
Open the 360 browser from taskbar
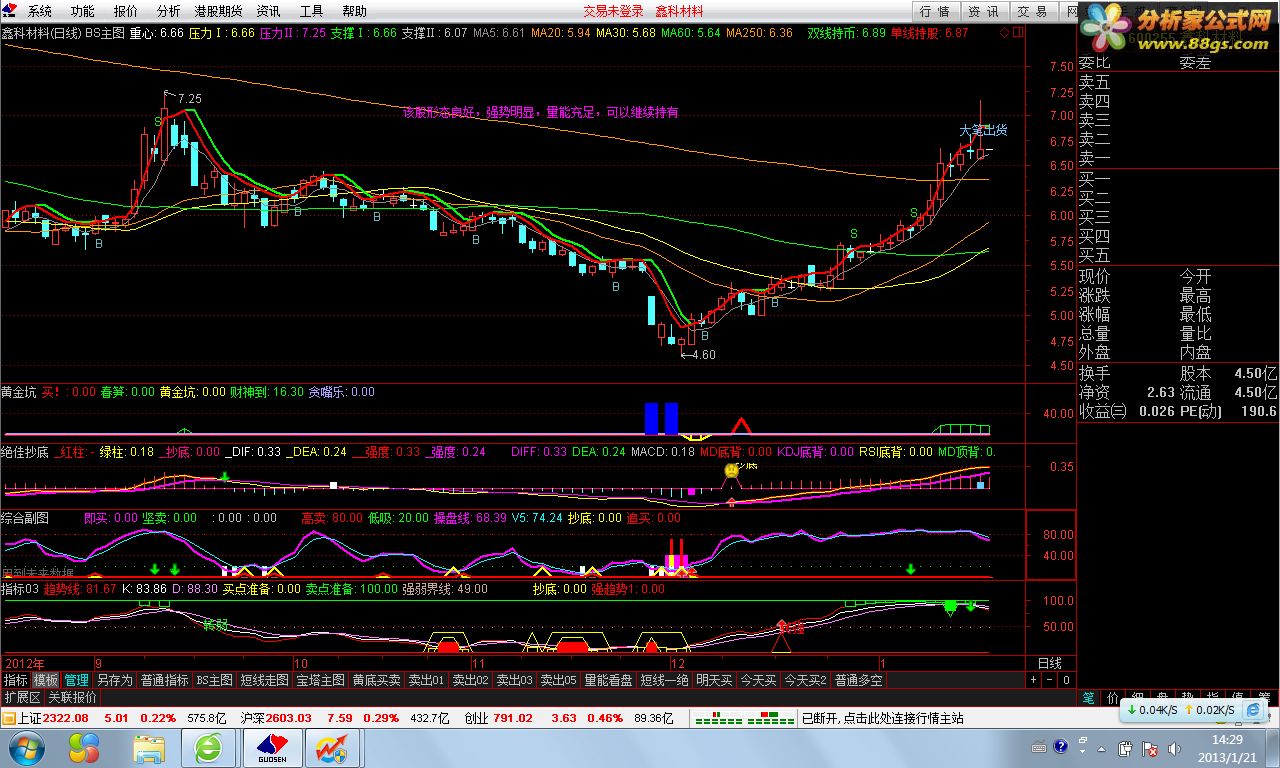point(210,747)
